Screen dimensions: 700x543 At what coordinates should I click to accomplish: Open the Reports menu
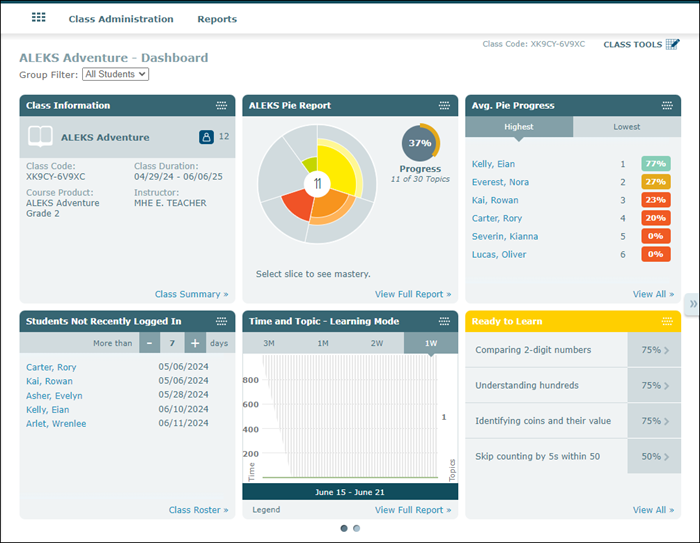coord(217,19)
